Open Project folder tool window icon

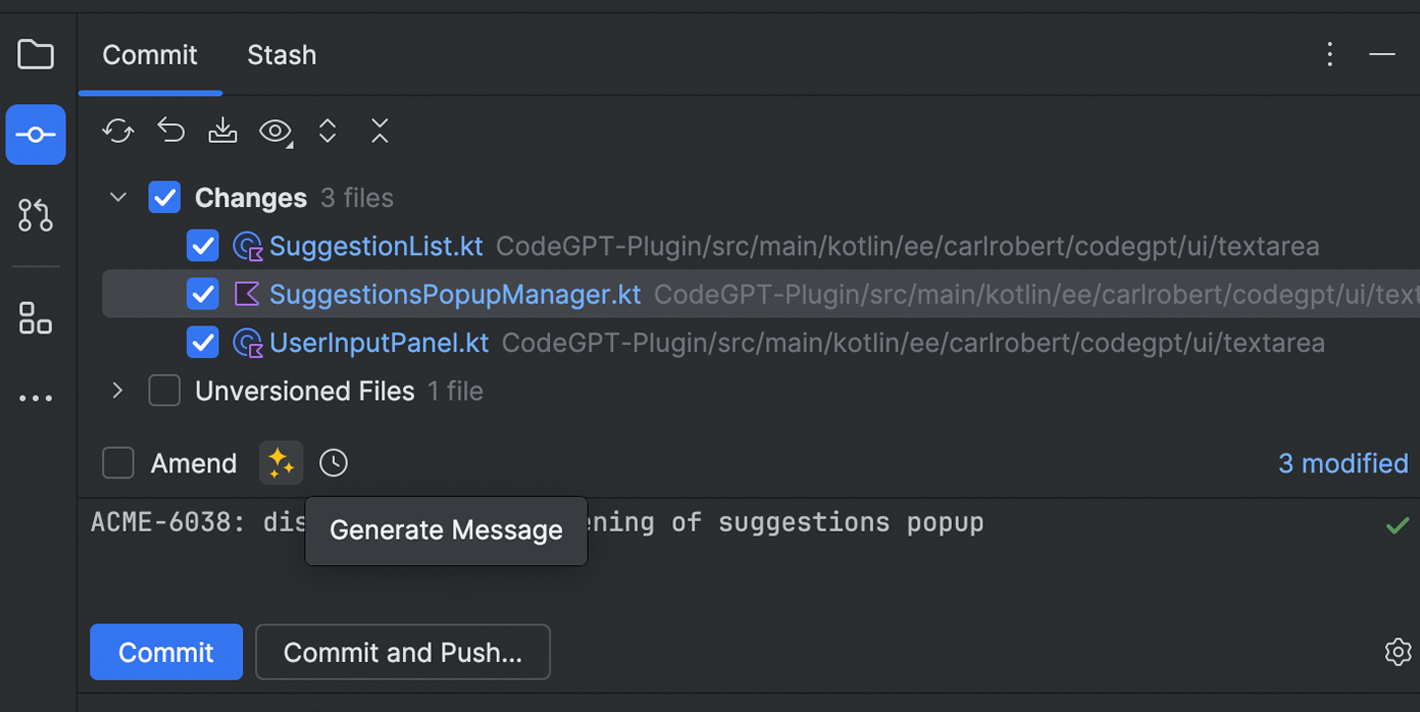(36, 54)
